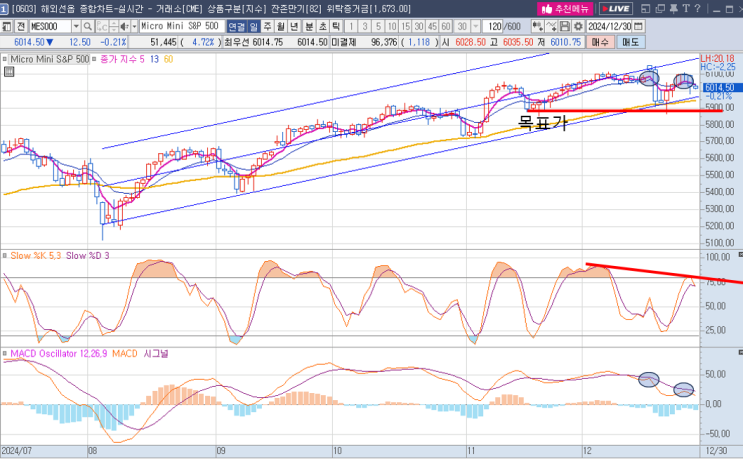Toggle the 연결 continuous contract button

click(236, 27)
